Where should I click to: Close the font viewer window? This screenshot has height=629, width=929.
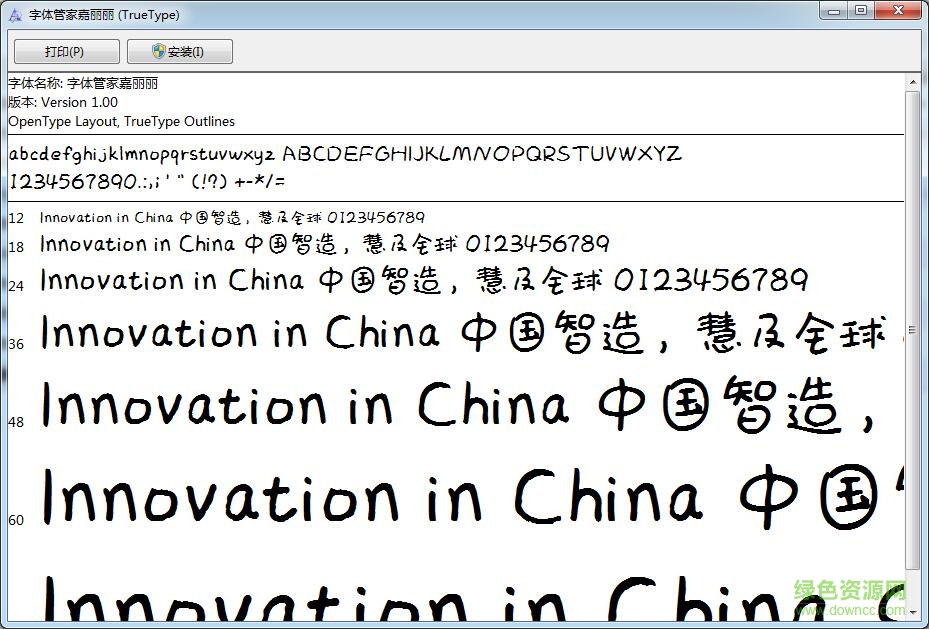[x=898, y=11]
